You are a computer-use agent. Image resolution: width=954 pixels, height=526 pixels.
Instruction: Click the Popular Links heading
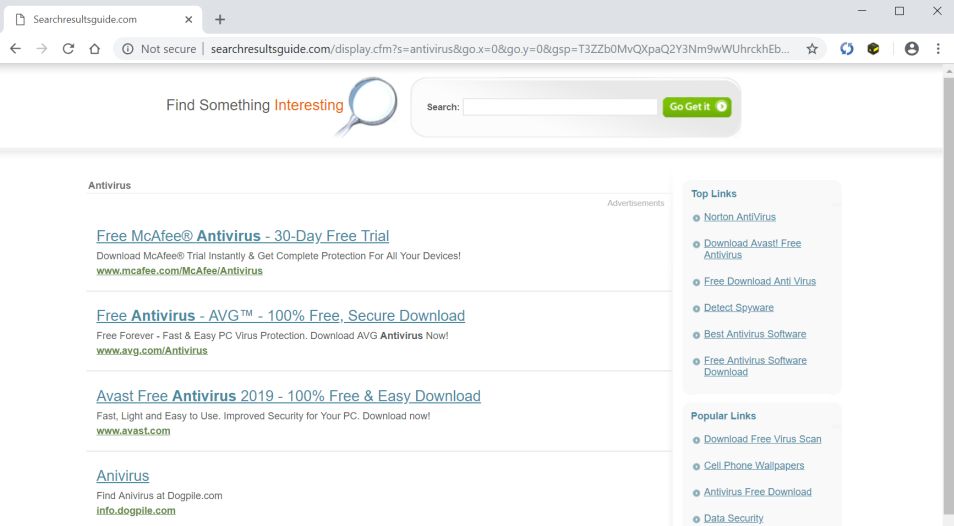tap(723, 416)
